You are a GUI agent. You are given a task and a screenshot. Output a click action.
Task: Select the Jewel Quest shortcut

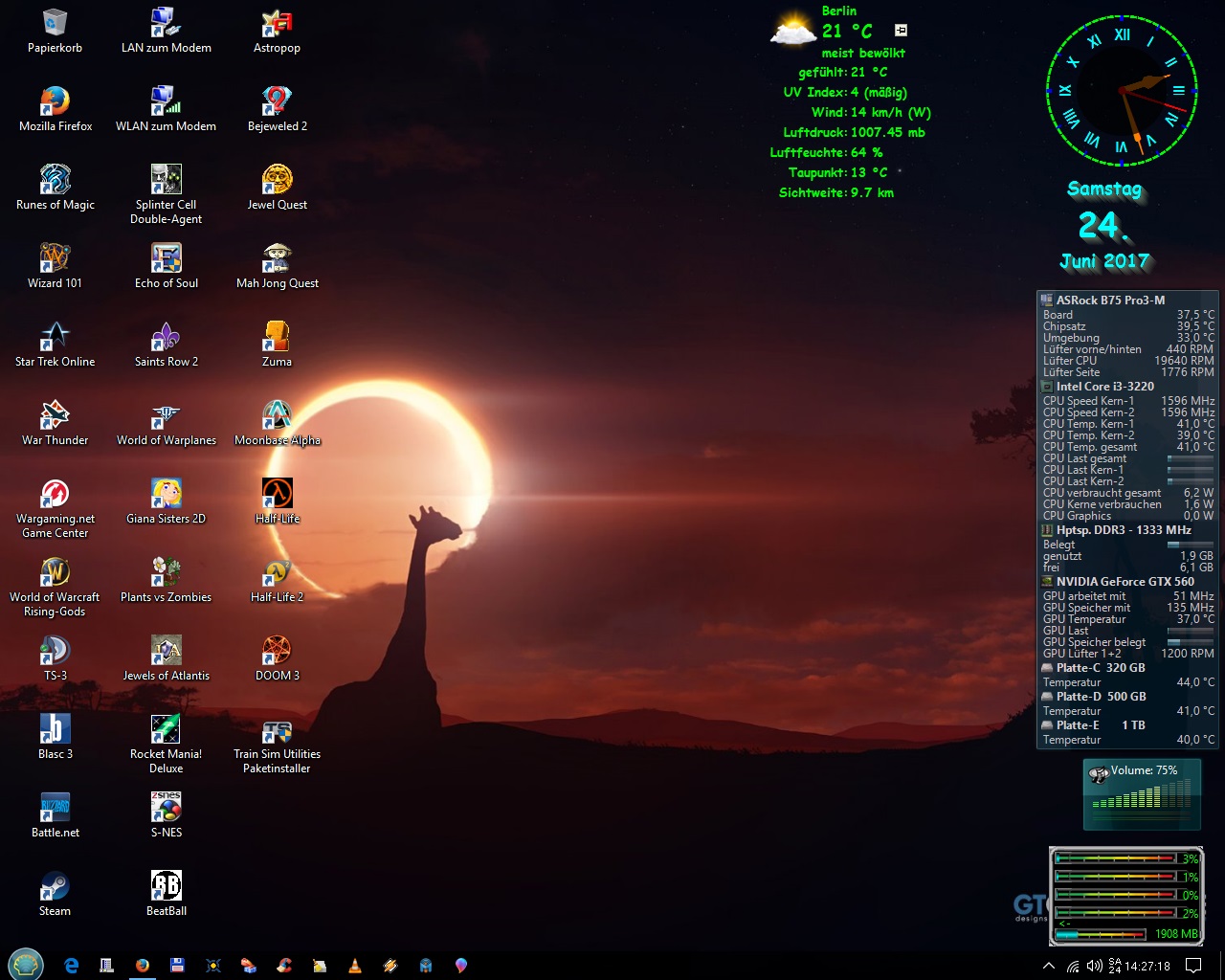(x=278, y=188)
